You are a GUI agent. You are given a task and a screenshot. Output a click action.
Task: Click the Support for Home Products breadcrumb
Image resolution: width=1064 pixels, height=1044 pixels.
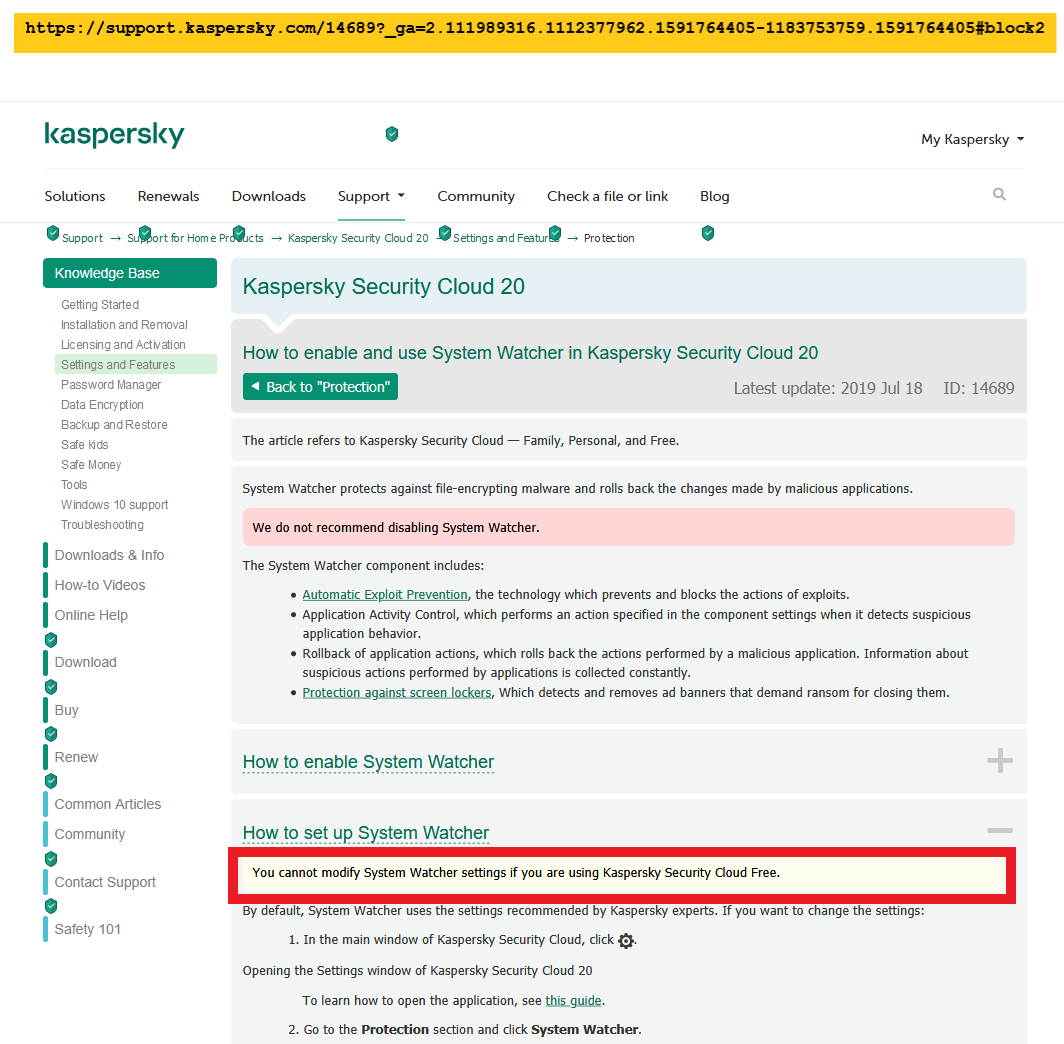(x=195, y=238)
